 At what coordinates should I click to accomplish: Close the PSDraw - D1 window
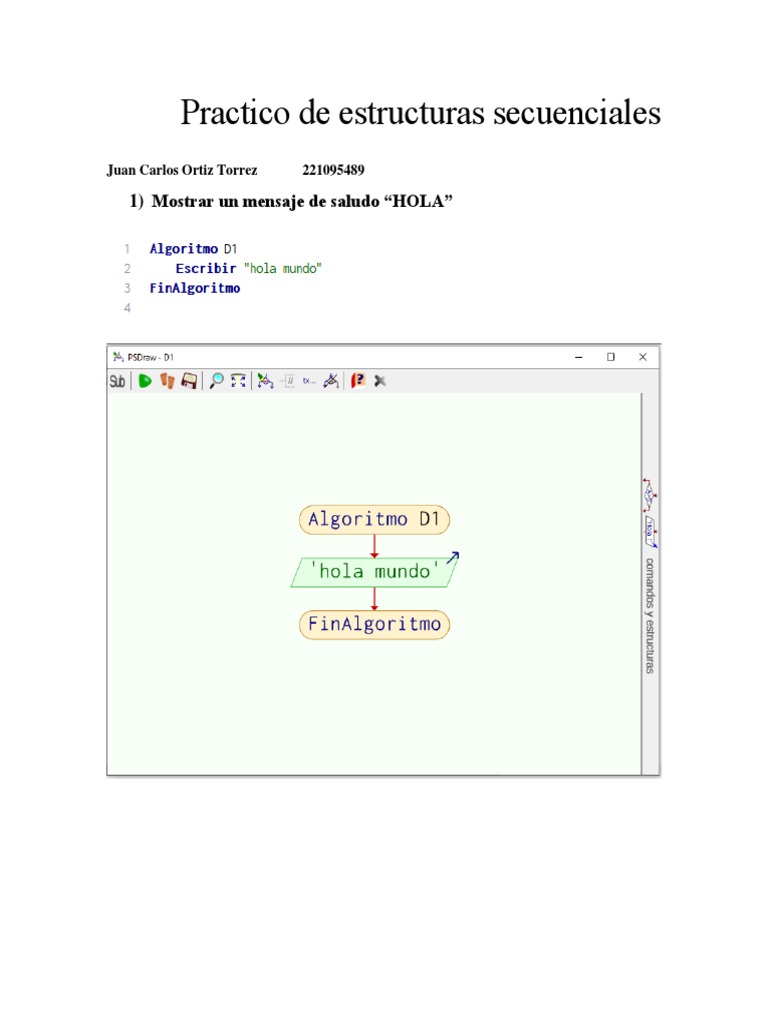click(x=643, y=357)
